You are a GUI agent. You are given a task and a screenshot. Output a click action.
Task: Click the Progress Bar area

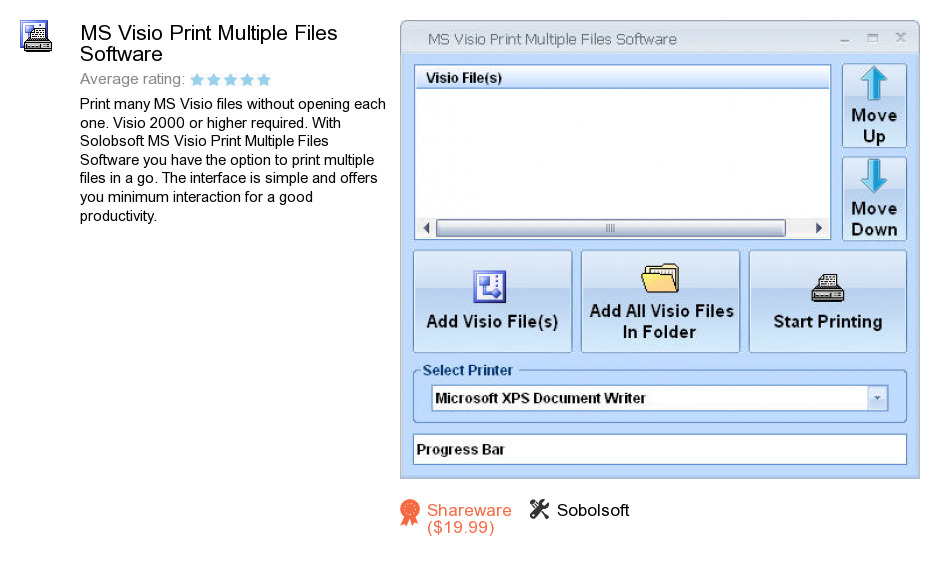(x=659, y=450)
